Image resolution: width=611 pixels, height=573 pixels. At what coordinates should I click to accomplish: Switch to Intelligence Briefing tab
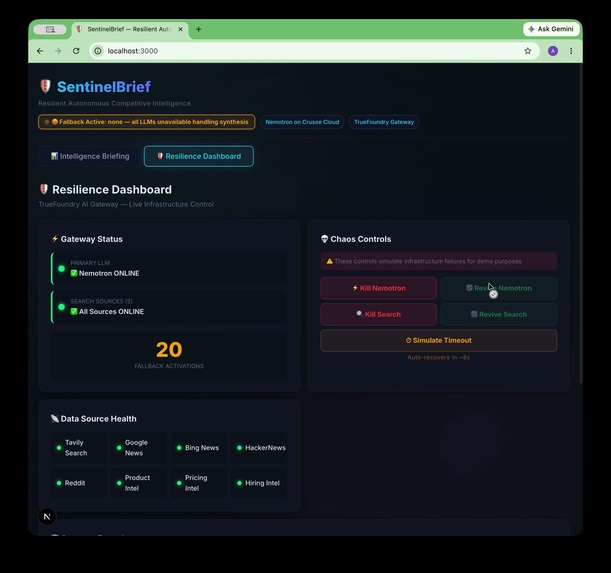tap(90, 156)
